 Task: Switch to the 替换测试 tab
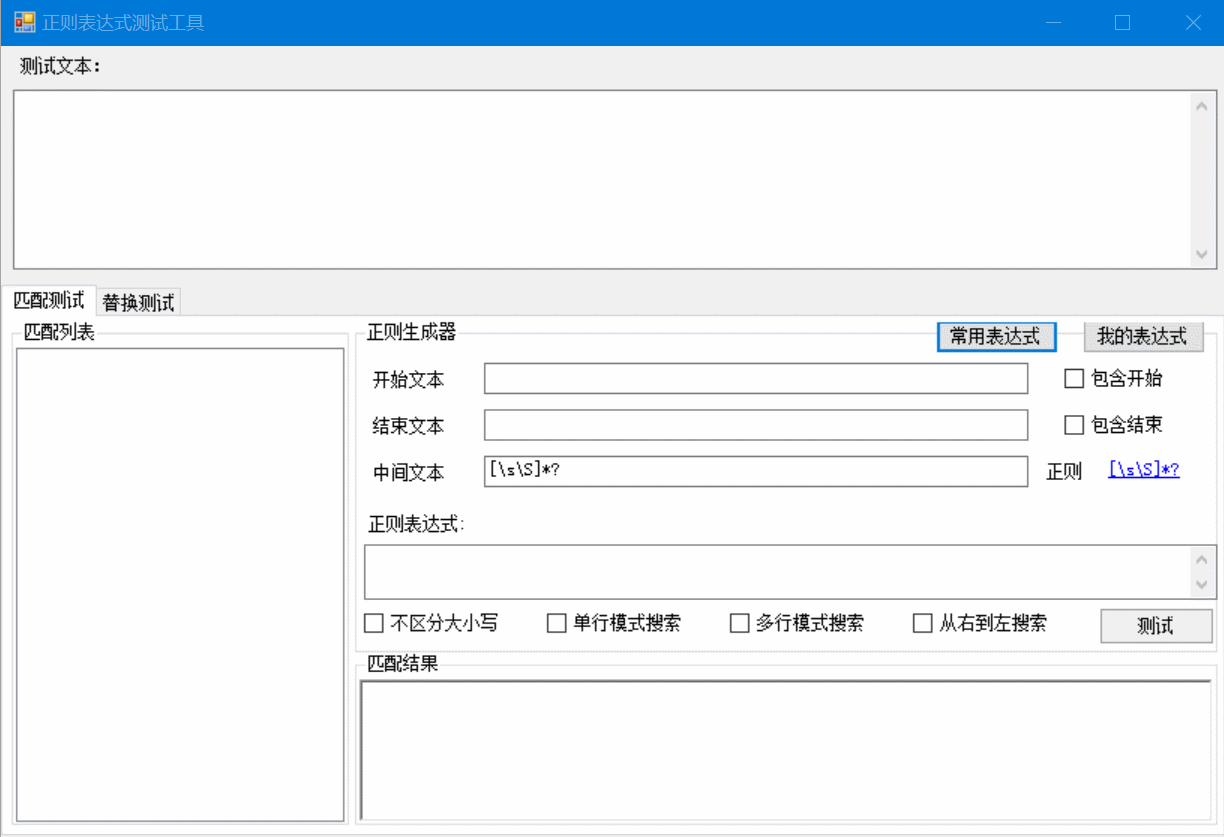[139, 302]
